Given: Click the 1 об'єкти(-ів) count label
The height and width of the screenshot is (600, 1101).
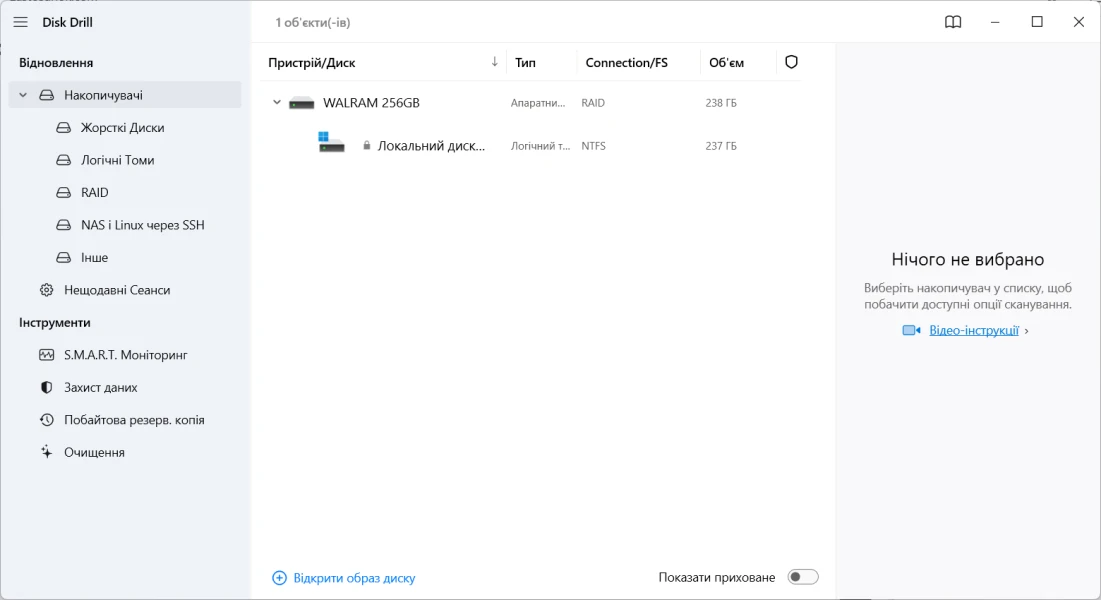Looking at the screenshot, I should click(312, 22).
